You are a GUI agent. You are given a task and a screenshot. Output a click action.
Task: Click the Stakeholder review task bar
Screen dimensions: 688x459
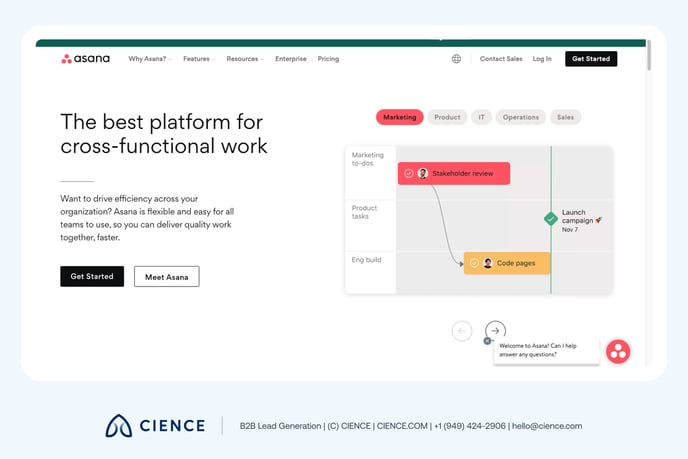click(454, 173)
